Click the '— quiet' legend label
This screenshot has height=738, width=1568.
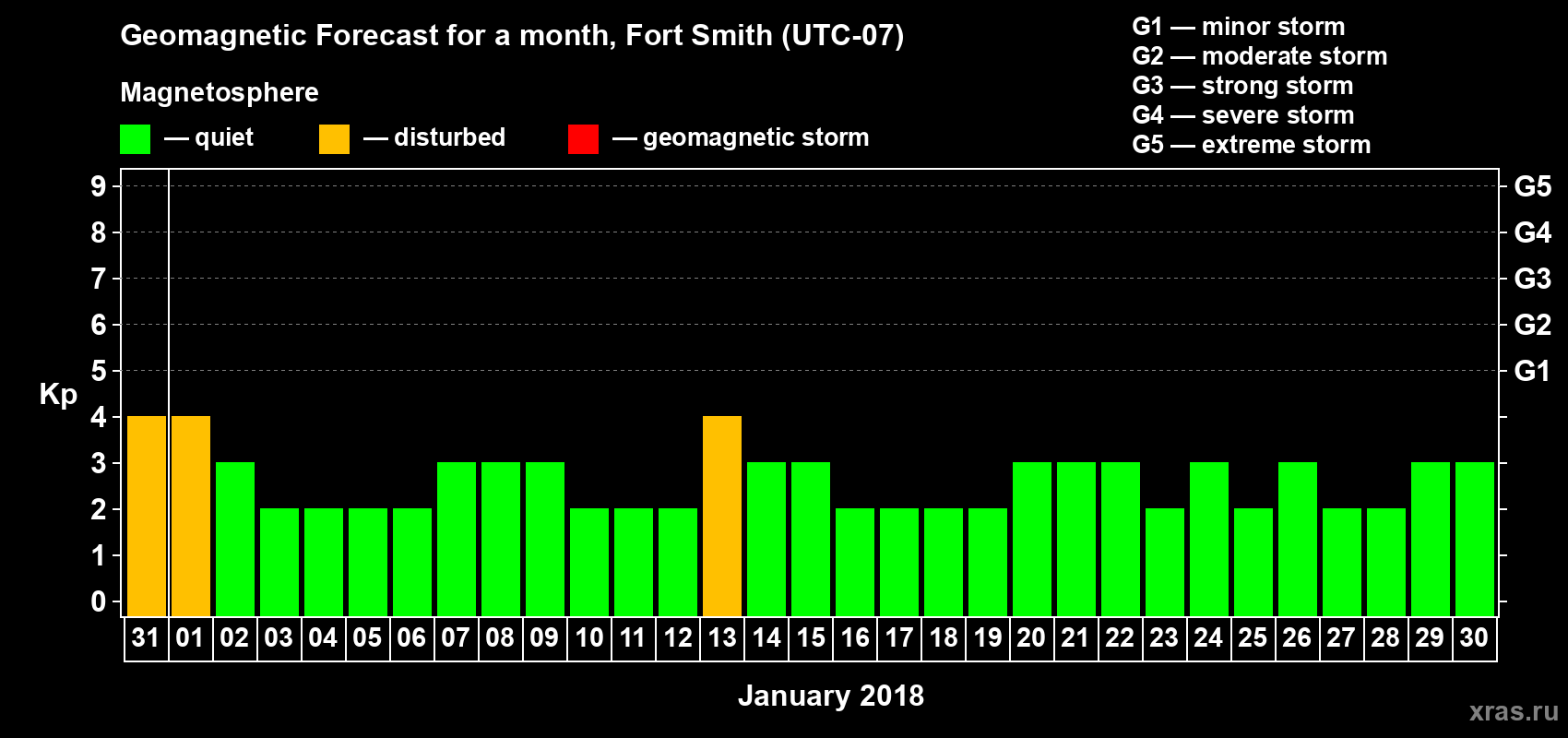[x=208, y=138]
